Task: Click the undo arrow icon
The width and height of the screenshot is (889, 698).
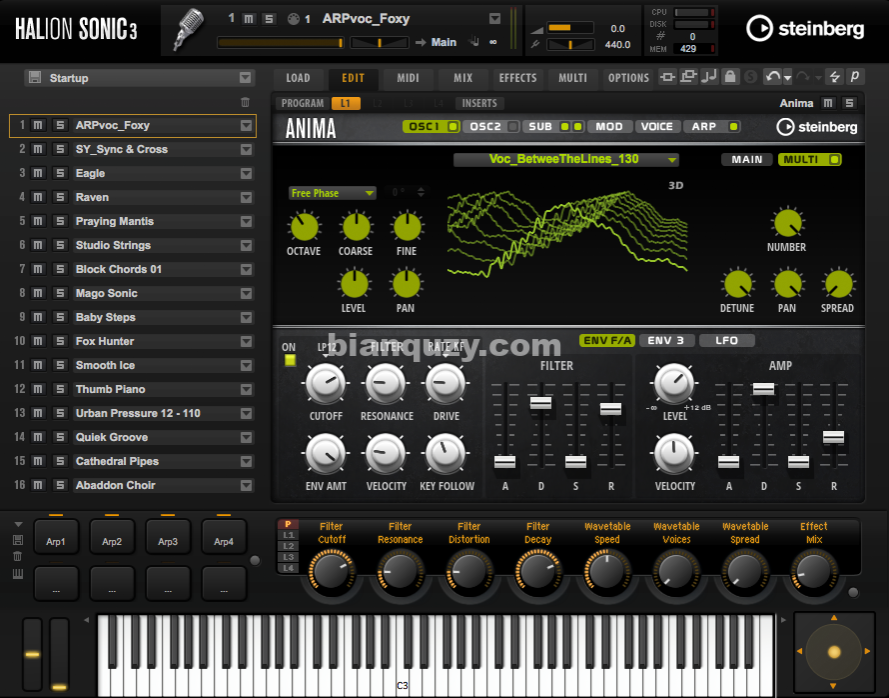Action: pyautogui.click(x=772, y=77)
